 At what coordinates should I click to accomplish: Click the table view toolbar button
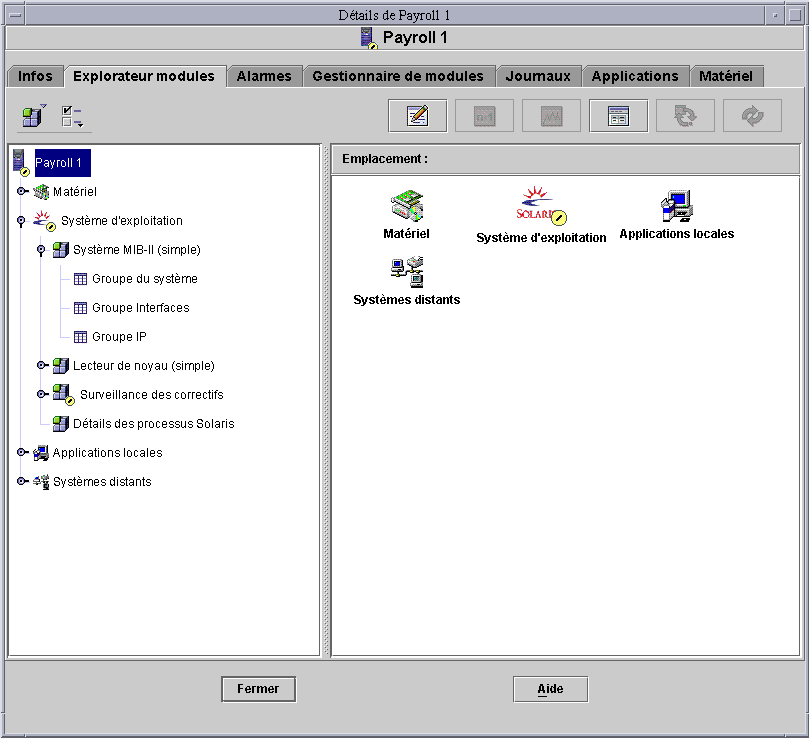coord(619,116)
